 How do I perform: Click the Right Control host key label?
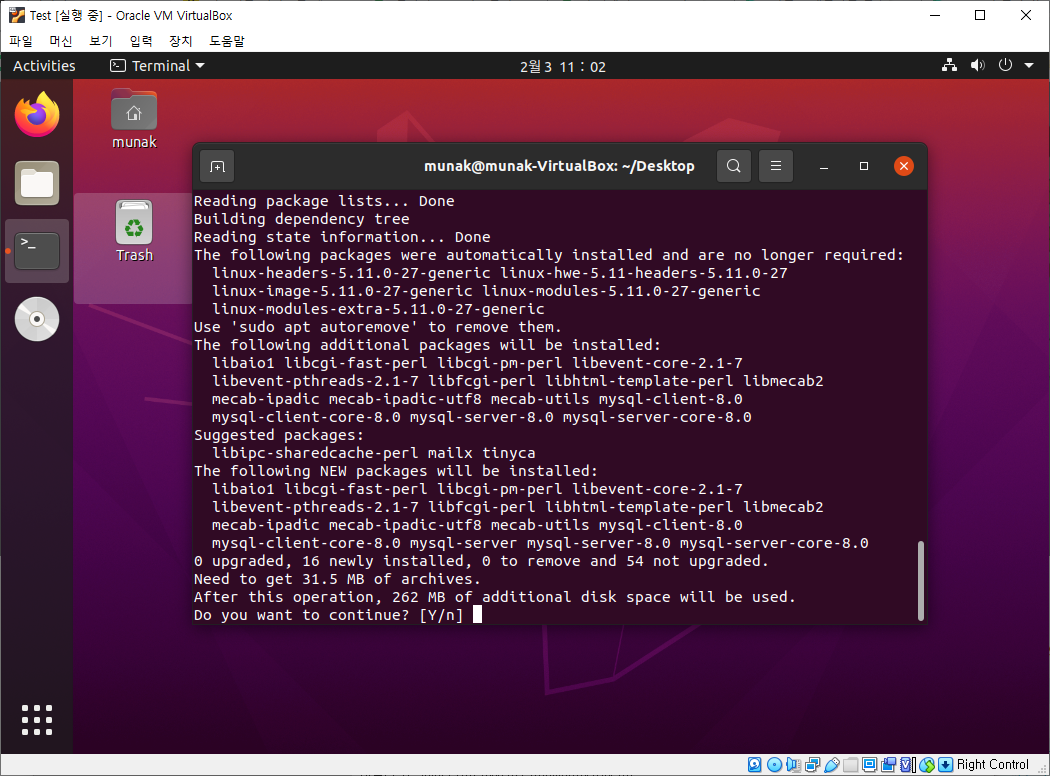click(992, 764)
